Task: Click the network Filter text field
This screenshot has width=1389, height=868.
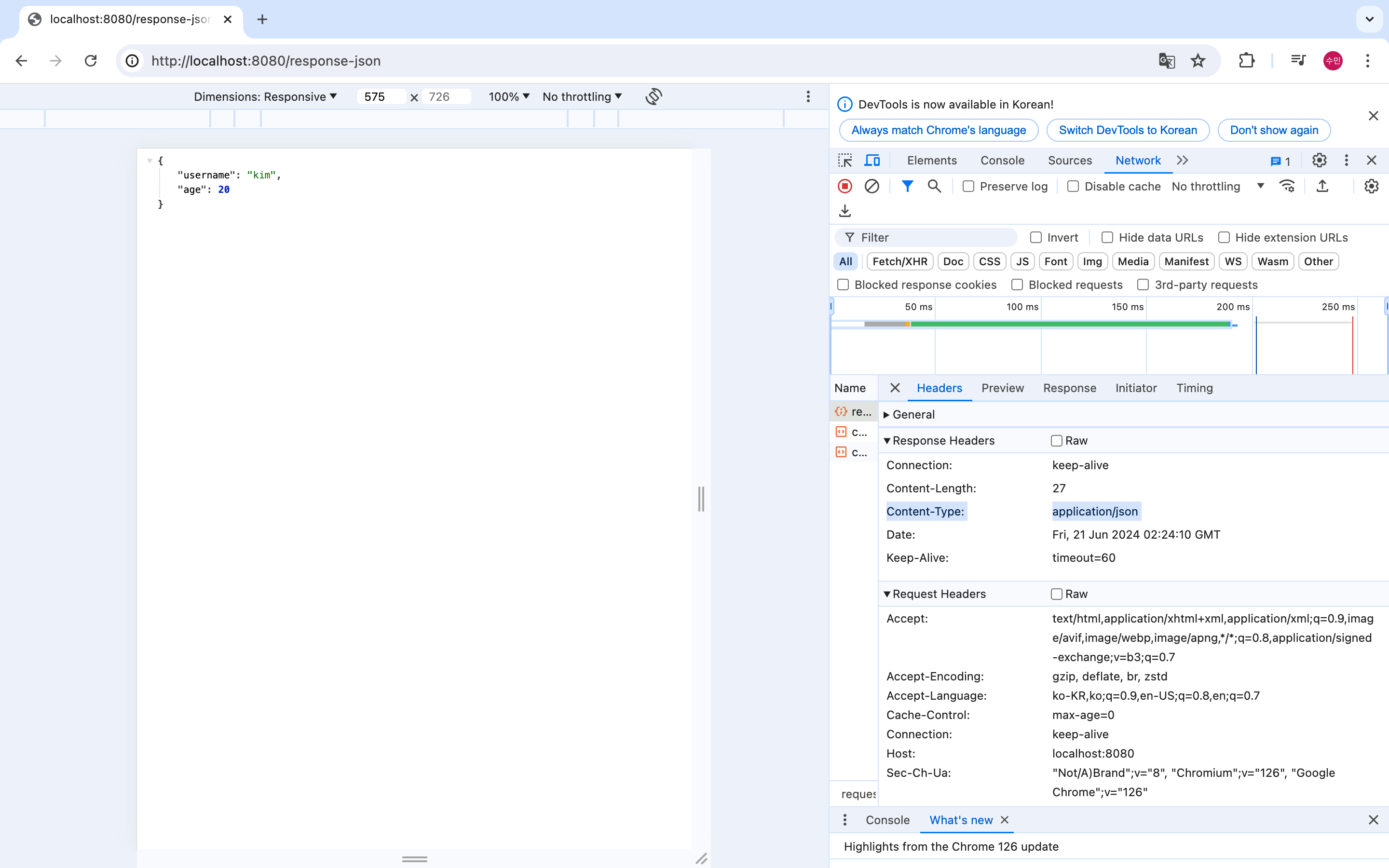Action: tap(933, 237)
